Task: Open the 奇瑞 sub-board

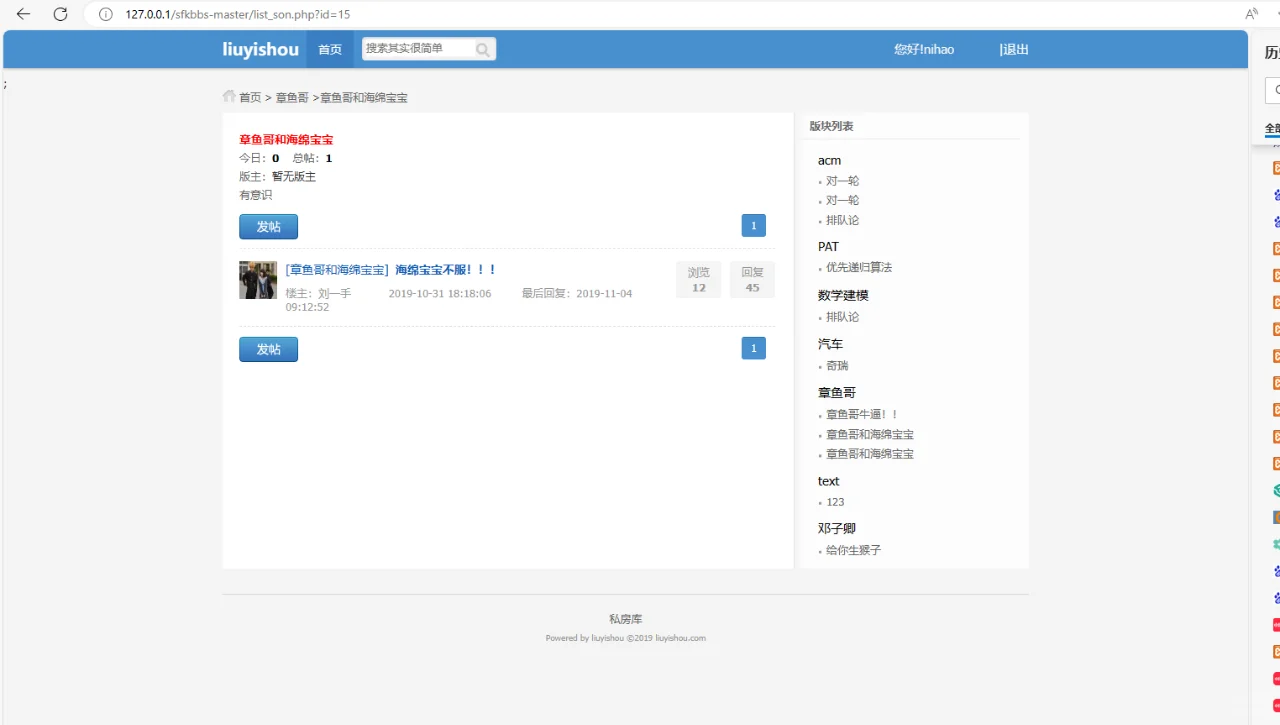Action: click(x=837, y=366)
